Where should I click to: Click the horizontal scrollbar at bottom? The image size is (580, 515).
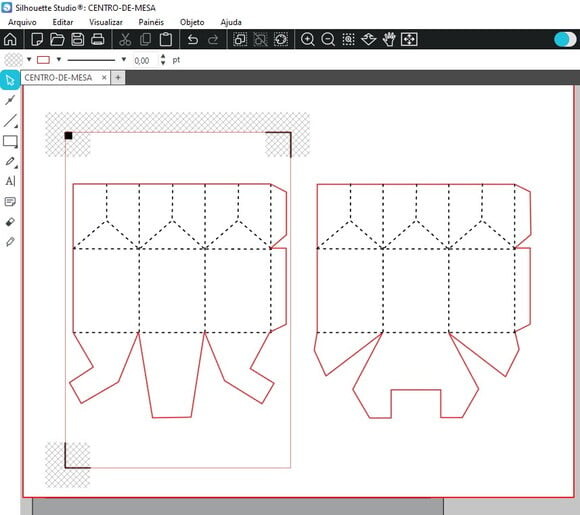point(238,506)
